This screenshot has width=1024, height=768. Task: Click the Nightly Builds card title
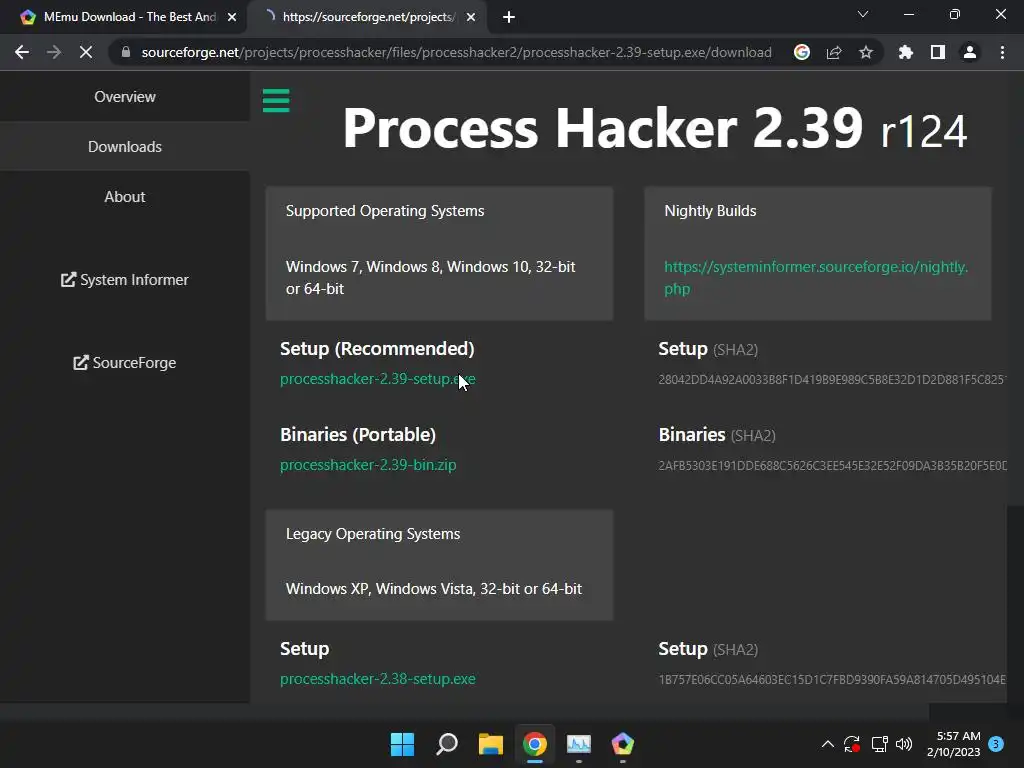(x=710, y=211)
